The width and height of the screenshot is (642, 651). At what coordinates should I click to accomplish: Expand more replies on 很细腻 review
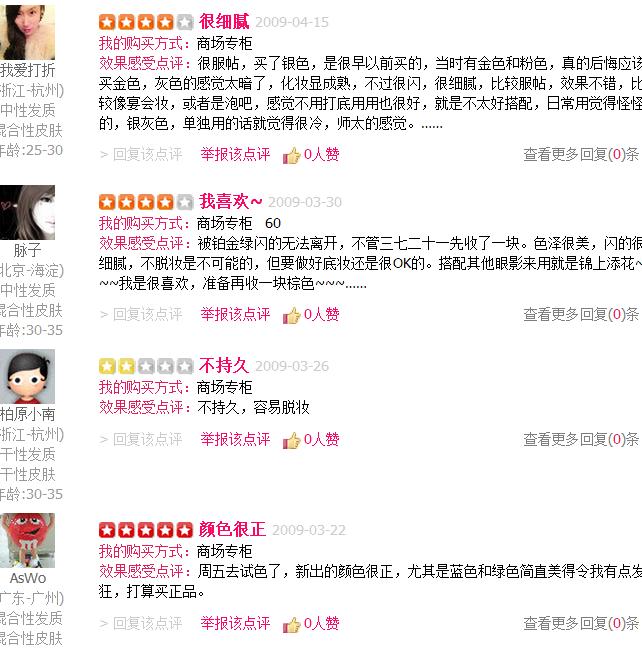(581, 154)
